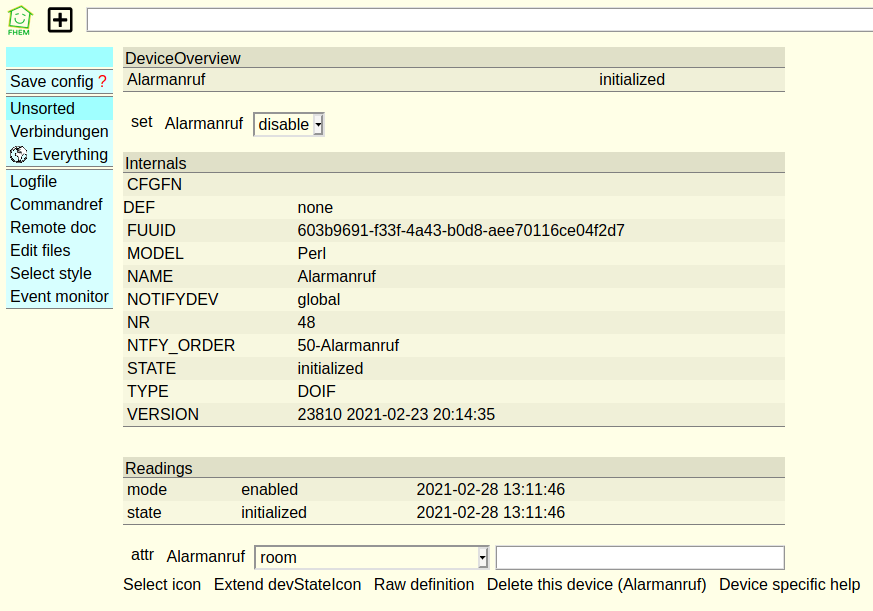The image size is (873, 611).
Task: Click the globe icon next to Everything
Action: [19, 154]
